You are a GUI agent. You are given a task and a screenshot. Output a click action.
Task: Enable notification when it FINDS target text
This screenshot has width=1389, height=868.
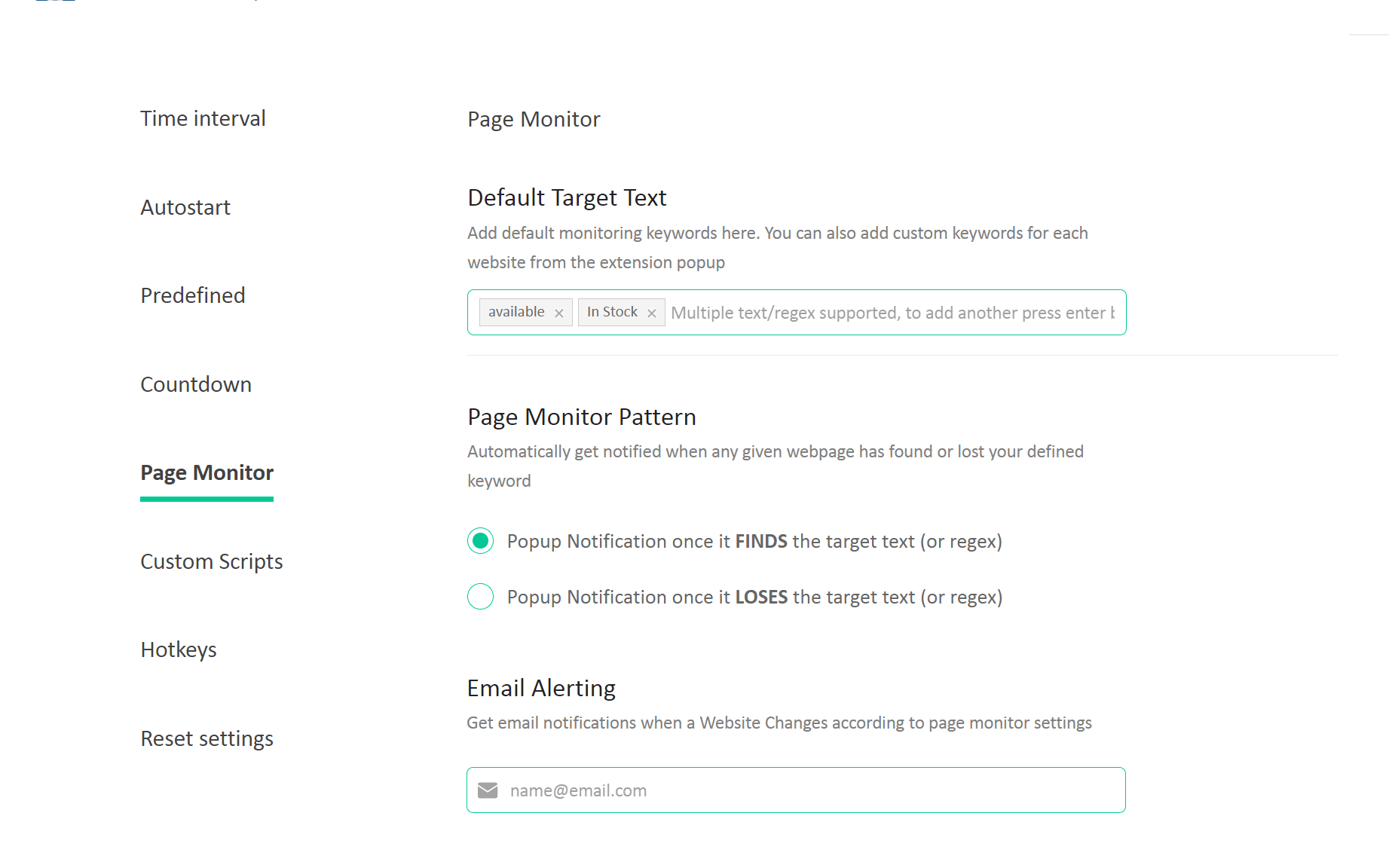(481, 541)
